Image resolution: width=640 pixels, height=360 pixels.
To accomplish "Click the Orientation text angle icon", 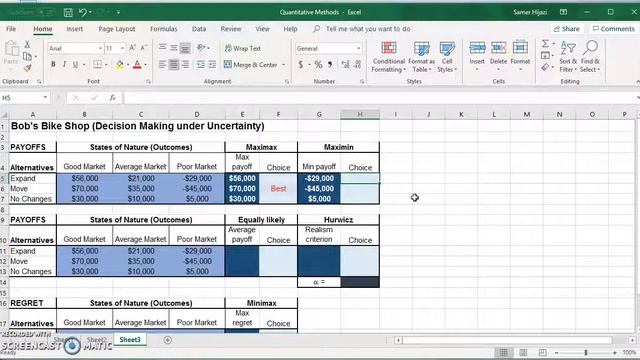I will point(201,48).
